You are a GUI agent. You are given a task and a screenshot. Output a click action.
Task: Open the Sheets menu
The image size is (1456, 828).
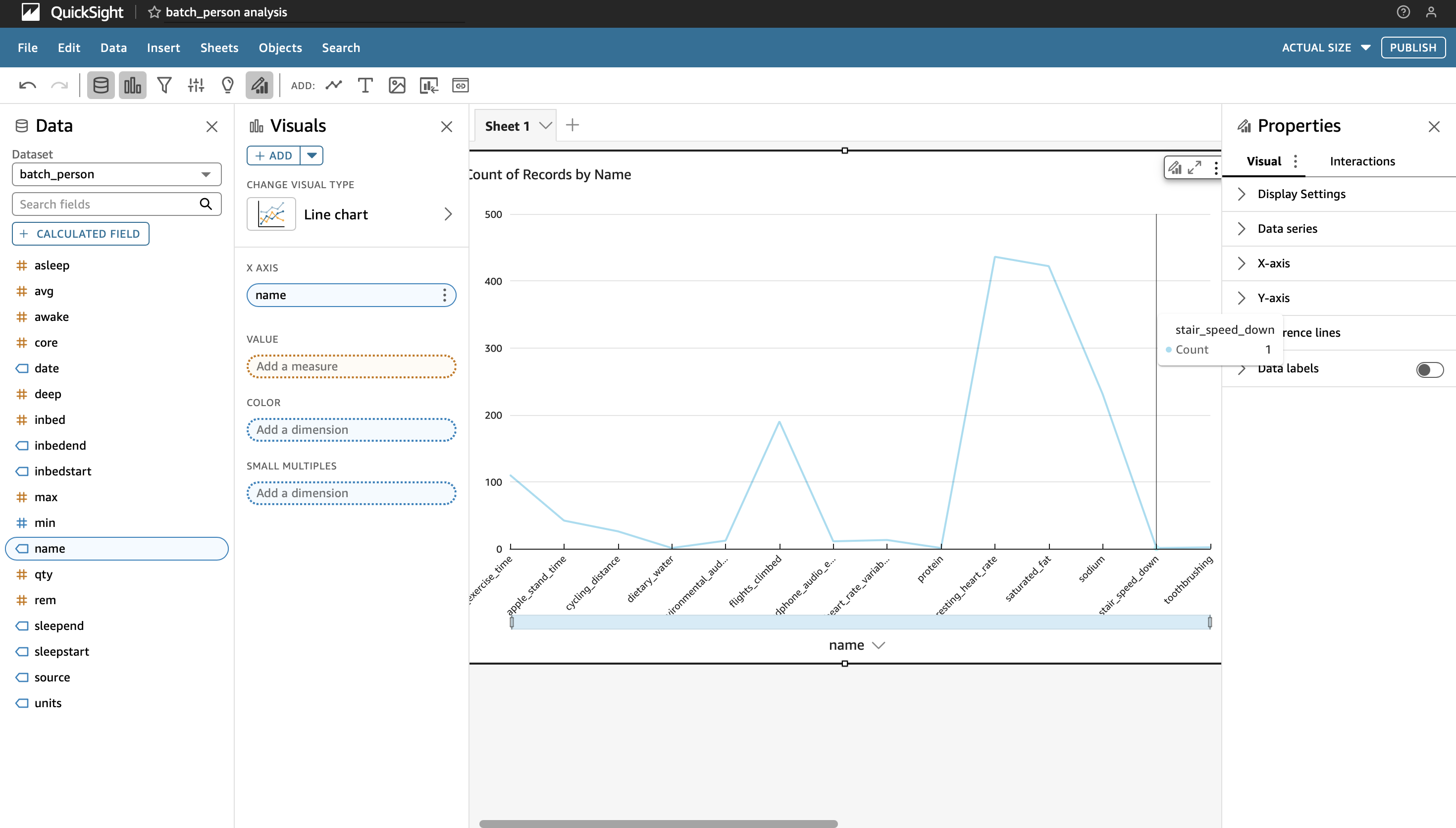tap(219, 48)
